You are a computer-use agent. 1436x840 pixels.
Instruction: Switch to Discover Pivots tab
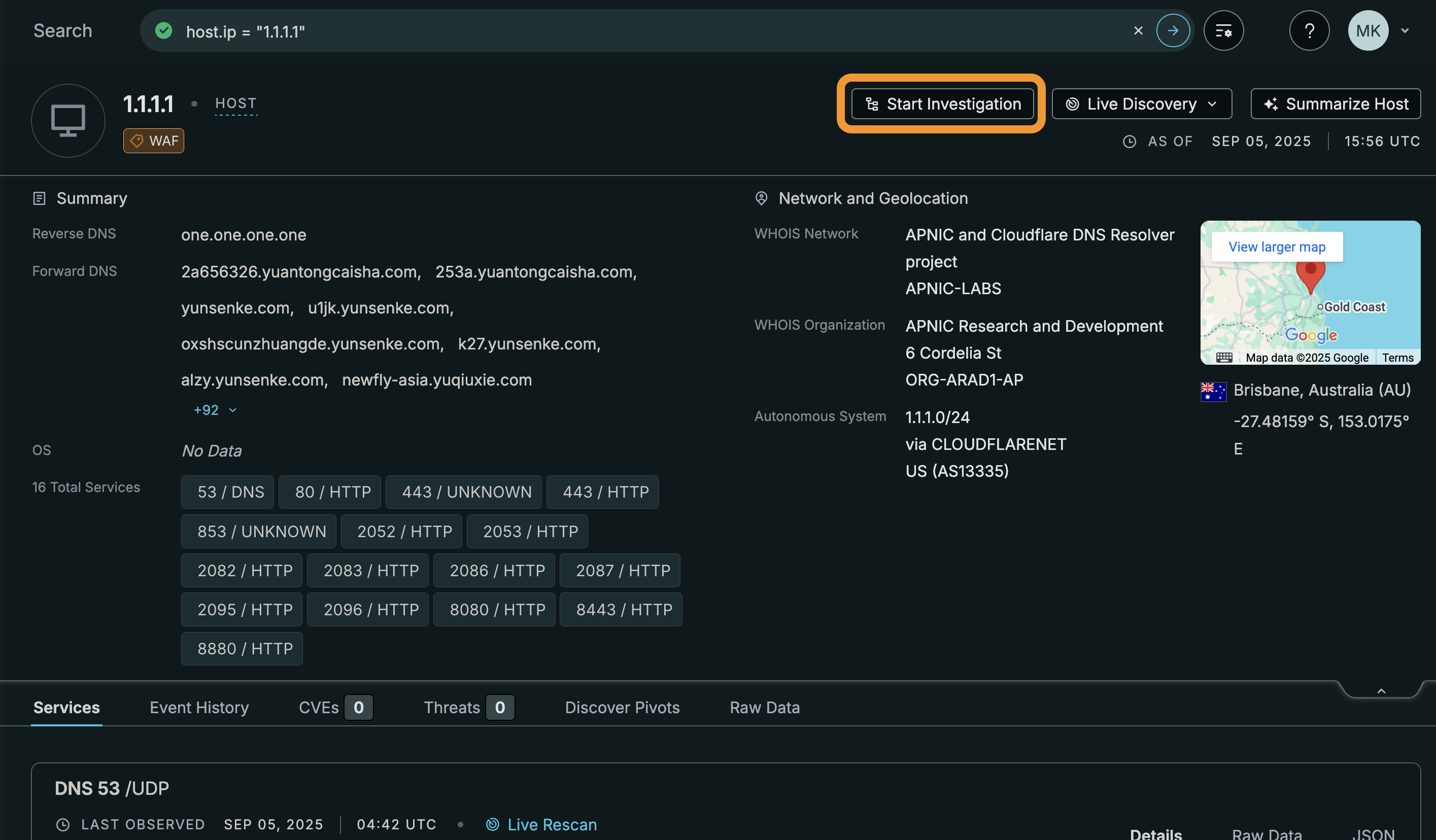tap(622, 708)
